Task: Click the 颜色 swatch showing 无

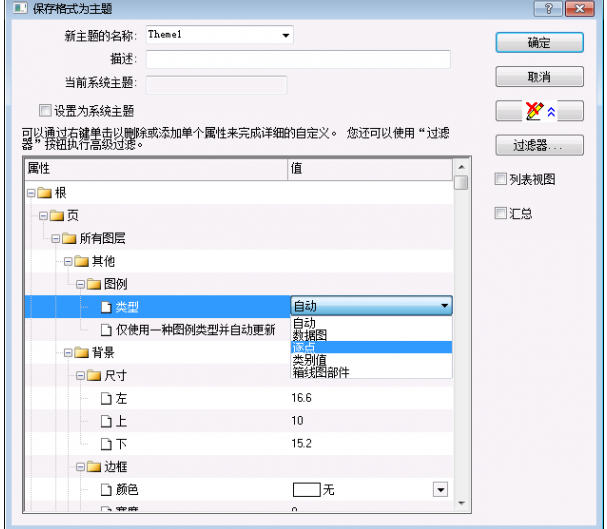Action: pos(307,490)
